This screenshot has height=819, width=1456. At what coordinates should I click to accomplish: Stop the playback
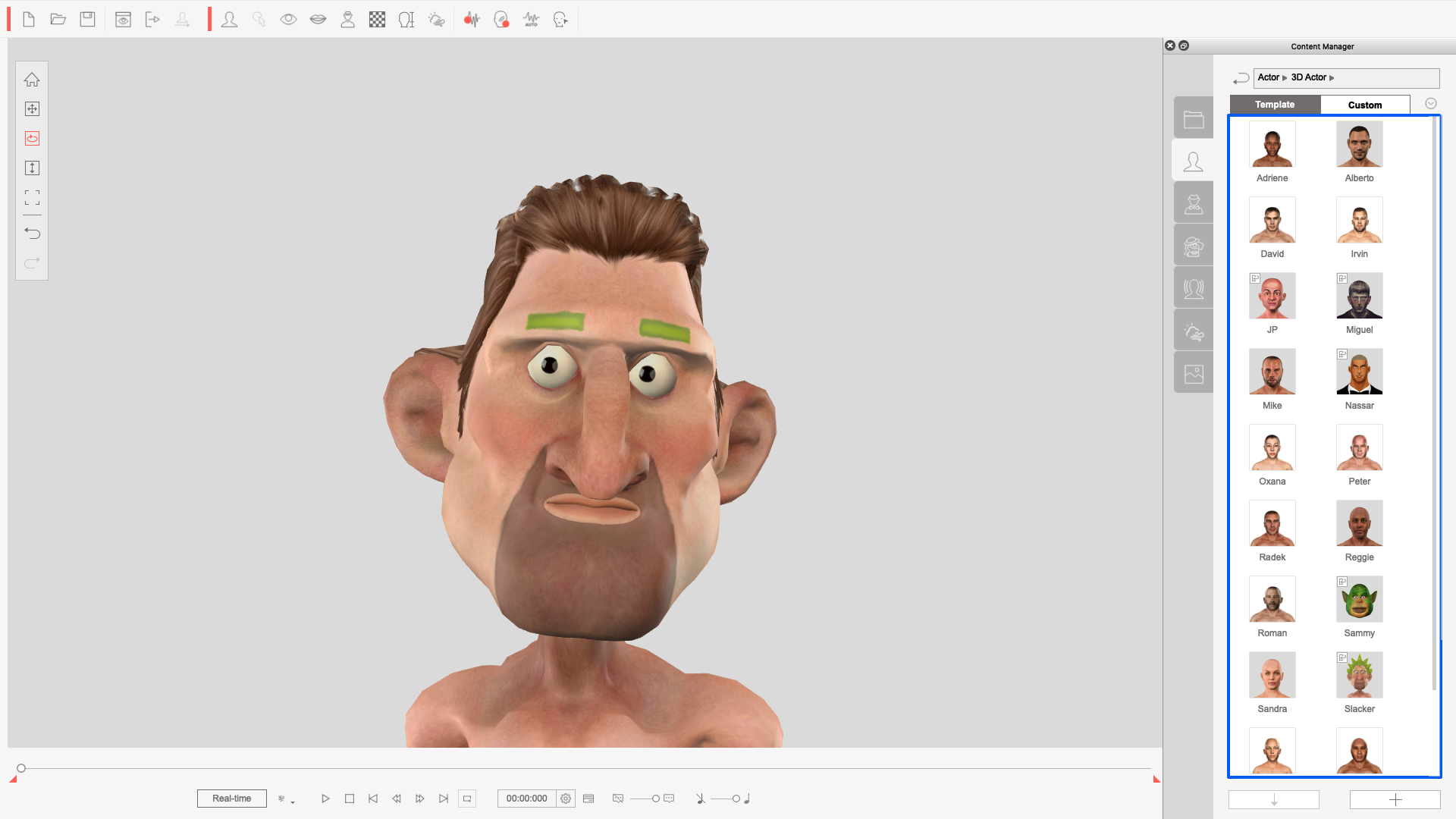[x=350, y=799]
